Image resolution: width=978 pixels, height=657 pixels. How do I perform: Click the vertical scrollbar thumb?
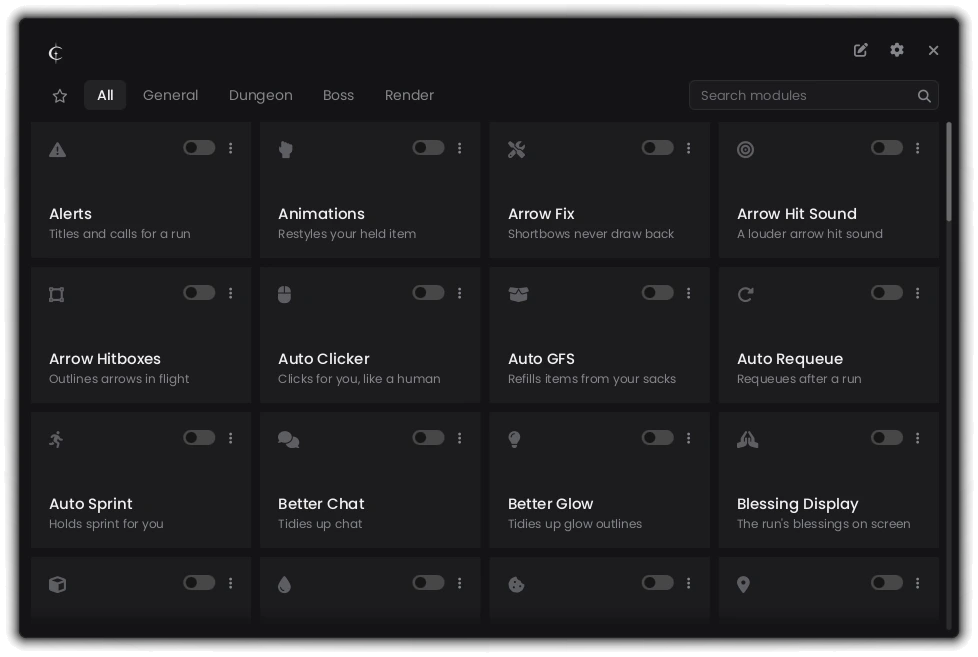coord(949,172)
